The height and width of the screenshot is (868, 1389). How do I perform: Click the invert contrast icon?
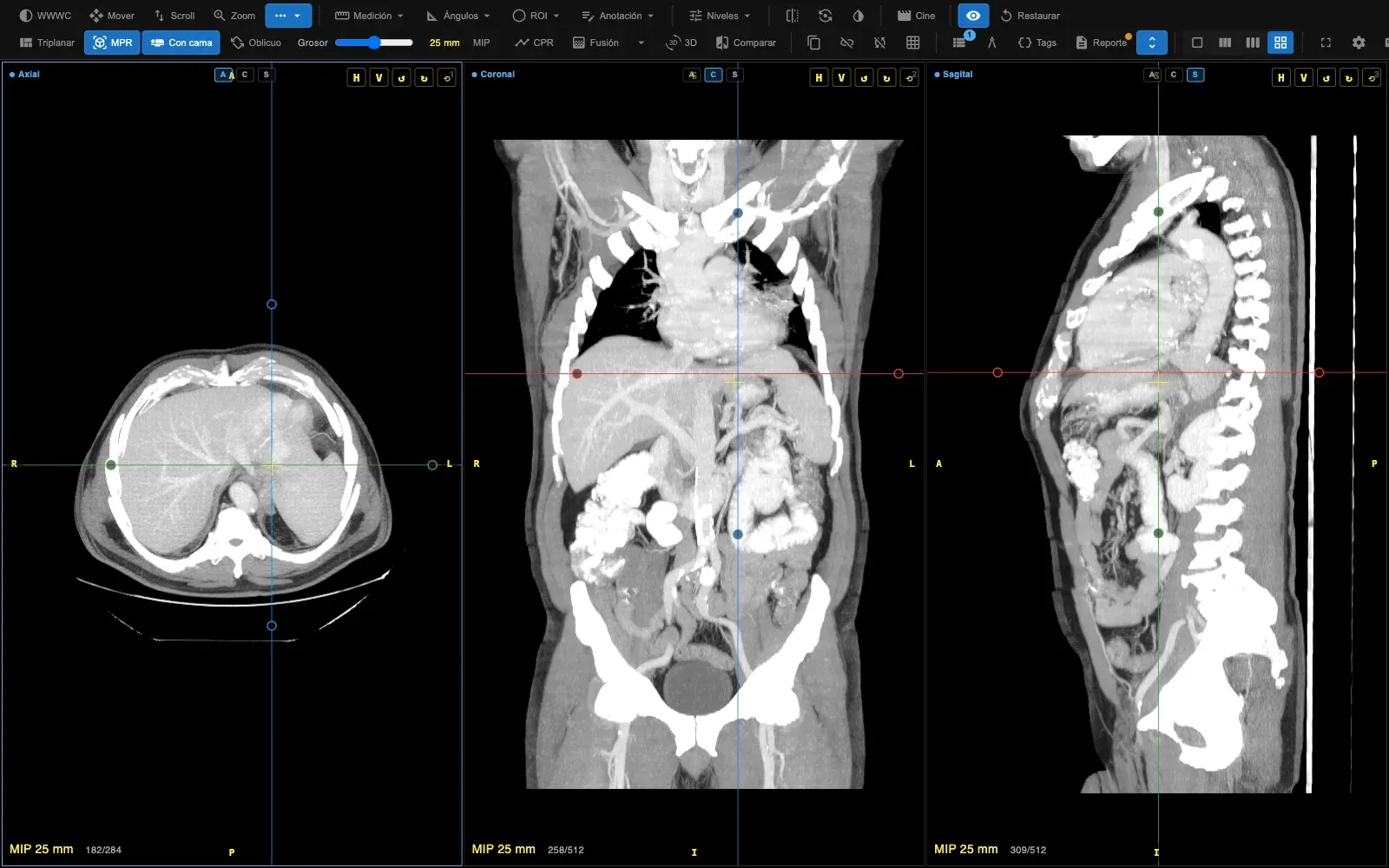click(859, 16)
